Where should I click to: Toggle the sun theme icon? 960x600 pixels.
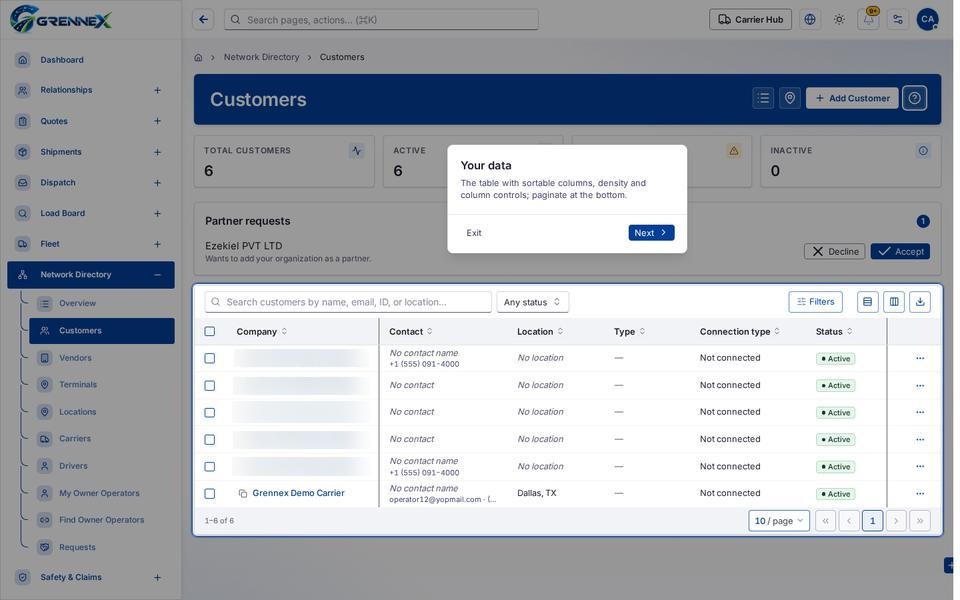point(839,20)
